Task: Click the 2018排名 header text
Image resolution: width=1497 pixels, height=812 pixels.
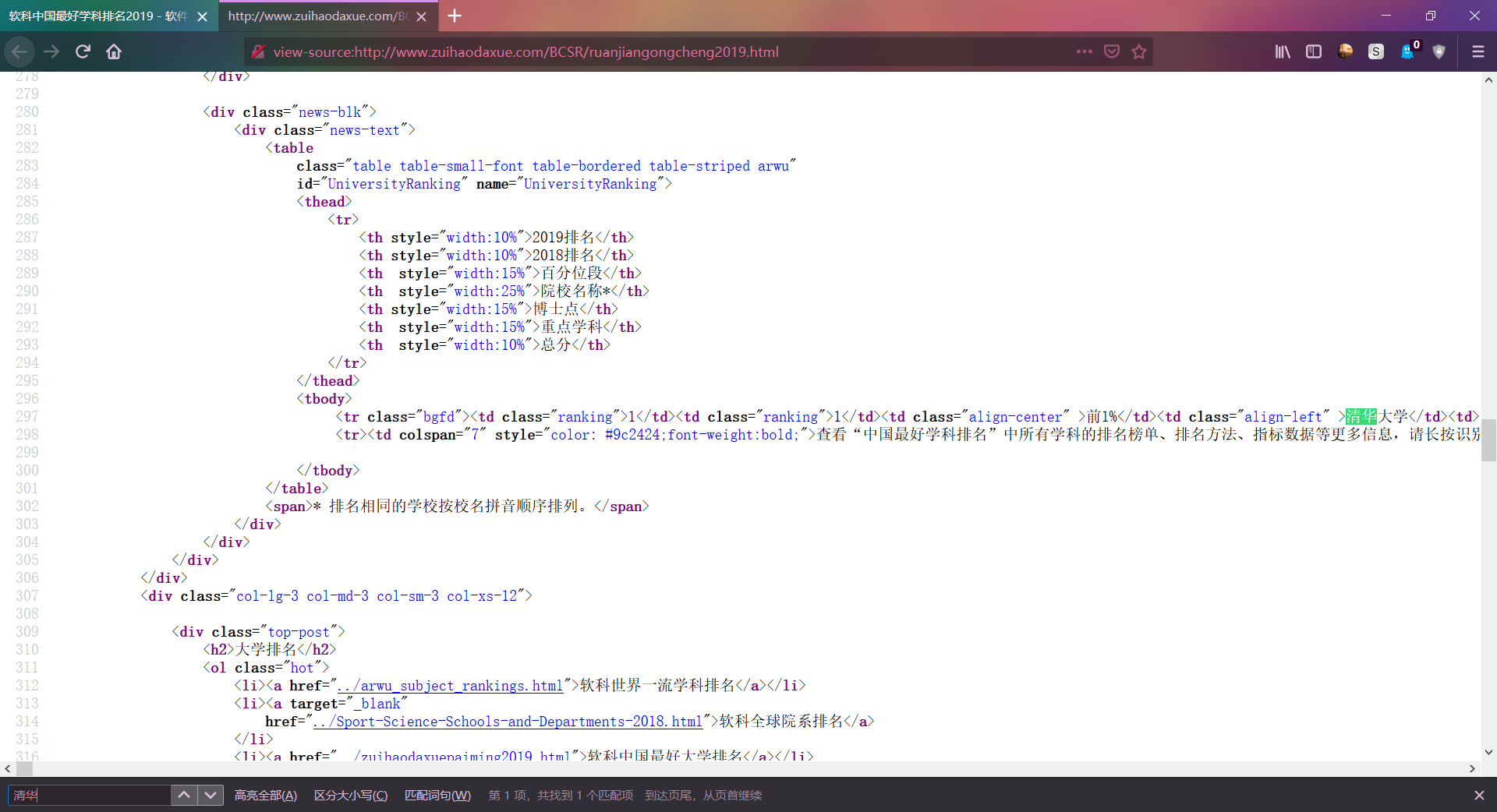Action: point(564,256)
